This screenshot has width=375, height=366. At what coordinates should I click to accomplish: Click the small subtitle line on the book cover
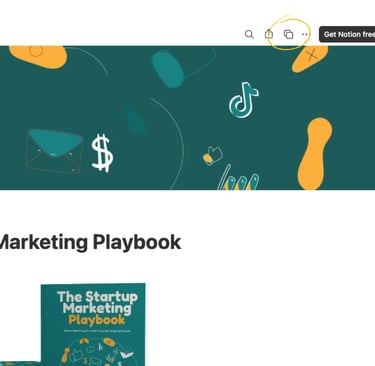coord(97,331)
